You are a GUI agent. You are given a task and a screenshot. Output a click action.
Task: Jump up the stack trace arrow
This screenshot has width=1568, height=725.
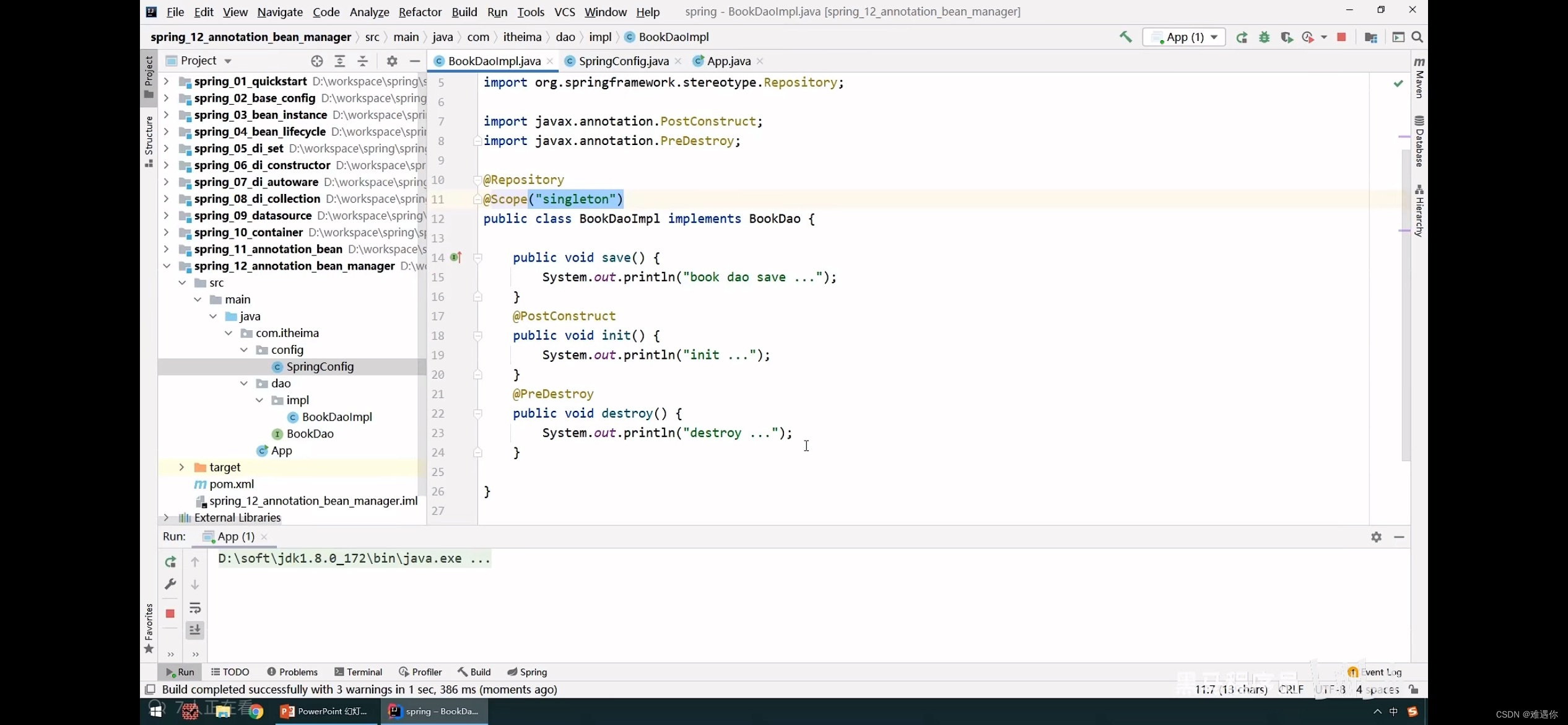195,561
